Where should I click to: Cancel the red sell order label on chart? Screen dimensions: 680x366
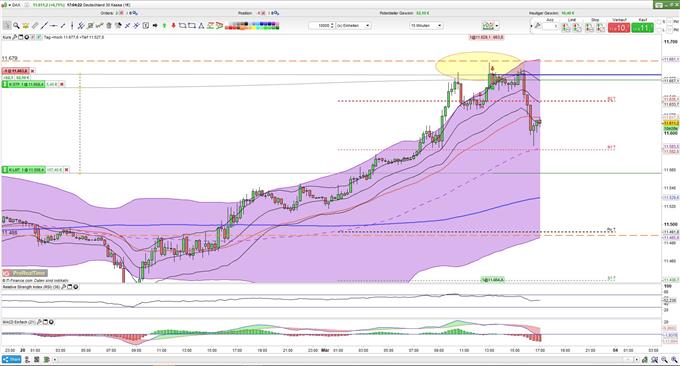point(33,71)
